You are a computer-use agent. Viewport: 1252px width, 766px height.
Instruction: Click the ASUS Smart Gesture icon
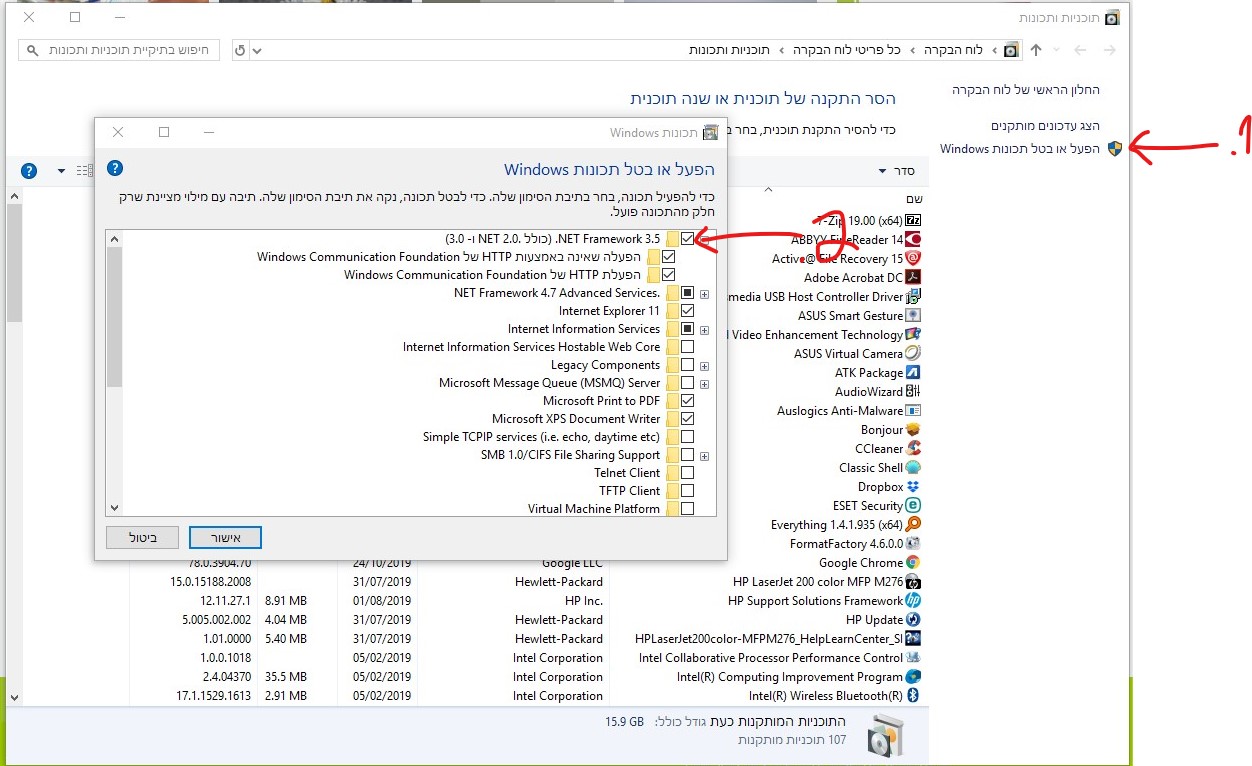click(x=913, y=315)
